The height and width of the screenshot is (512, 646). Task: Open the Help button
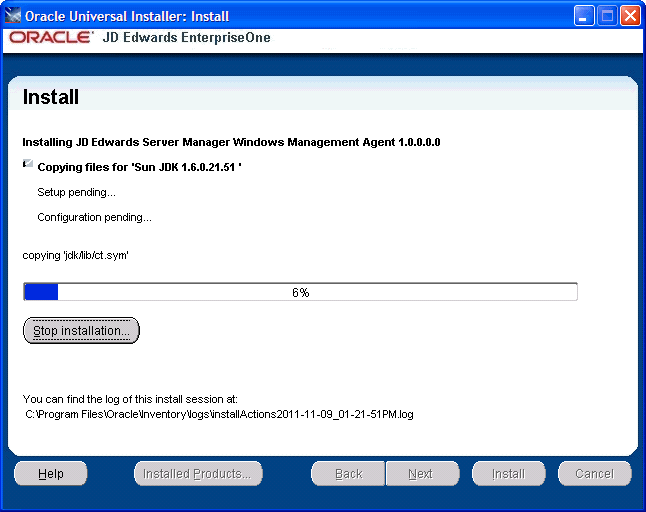pos(51,474)
